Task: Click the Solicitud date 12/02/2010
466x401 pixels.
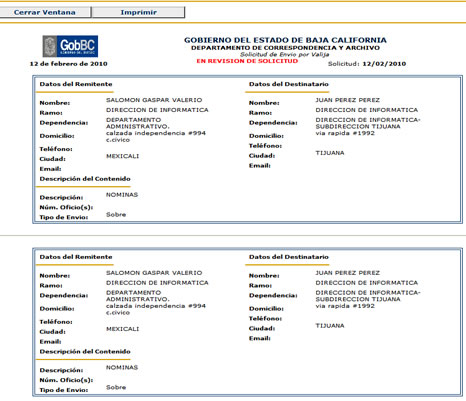Action: (384, 64)
